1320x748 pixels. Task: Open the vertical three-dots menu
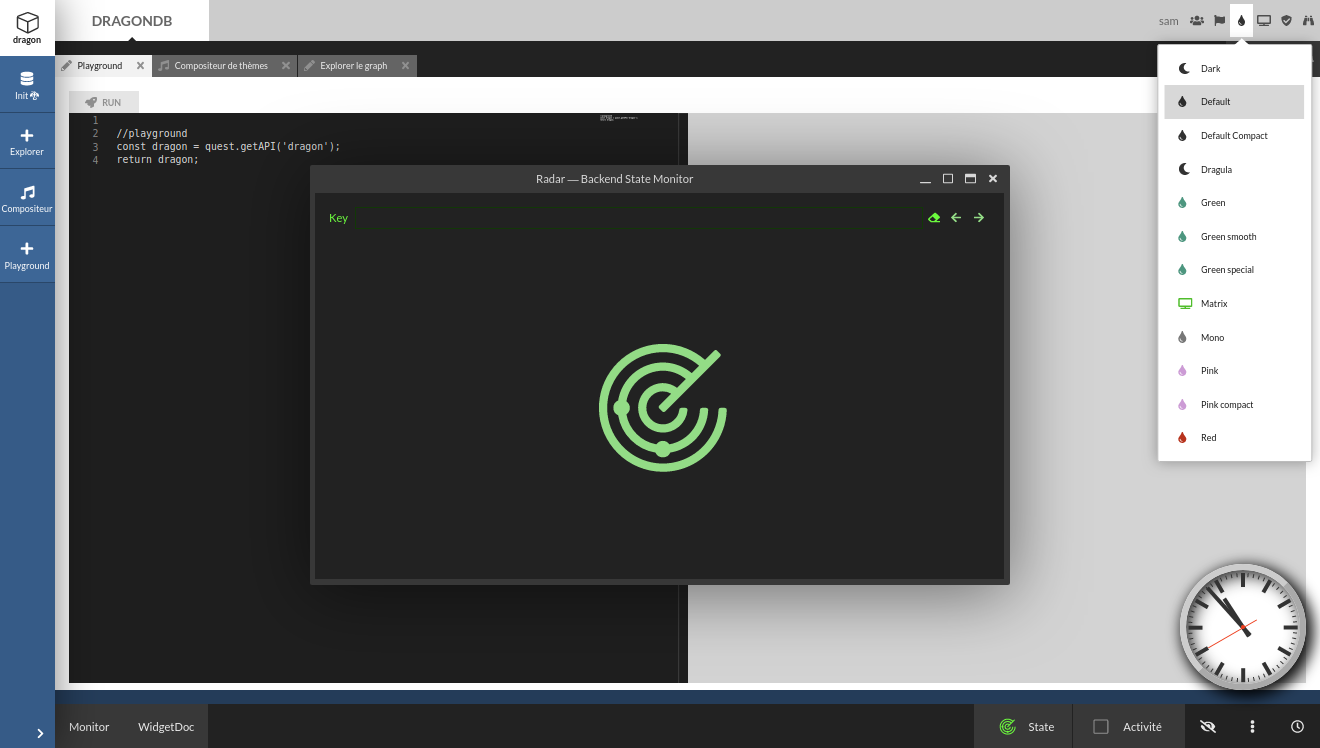pos(1252,727)
